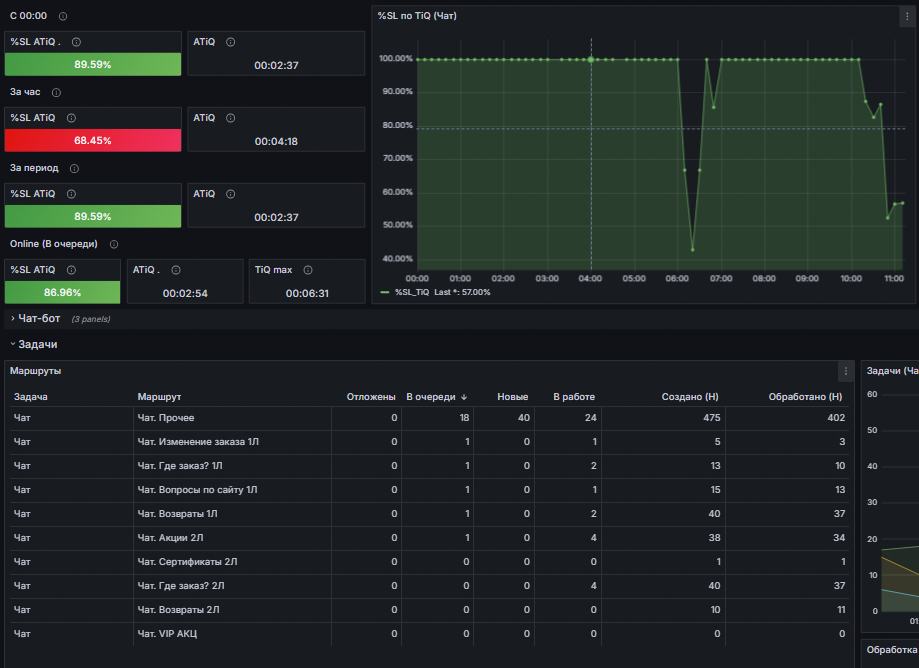Open %SL по TiQ (Чат) panel menu
The image size is (919, 668).
(x=907, y=16)
